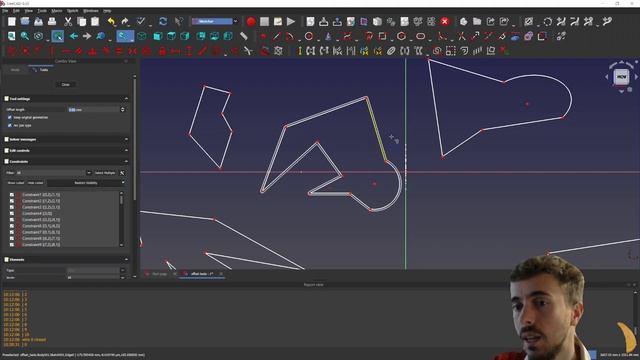The image size is (640, 360).
Task: Select the Create line tool
Action: [x=277, y=36]
